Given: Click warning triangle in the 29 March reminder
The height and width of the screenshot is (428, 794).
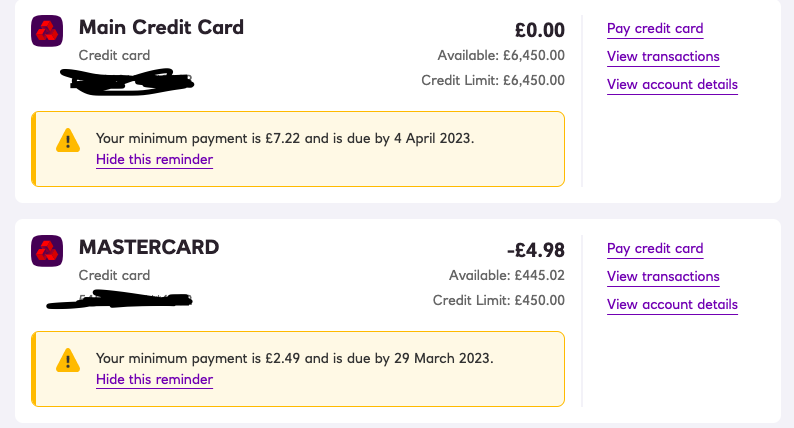Looking at the screenshot, I should [68, 360].
